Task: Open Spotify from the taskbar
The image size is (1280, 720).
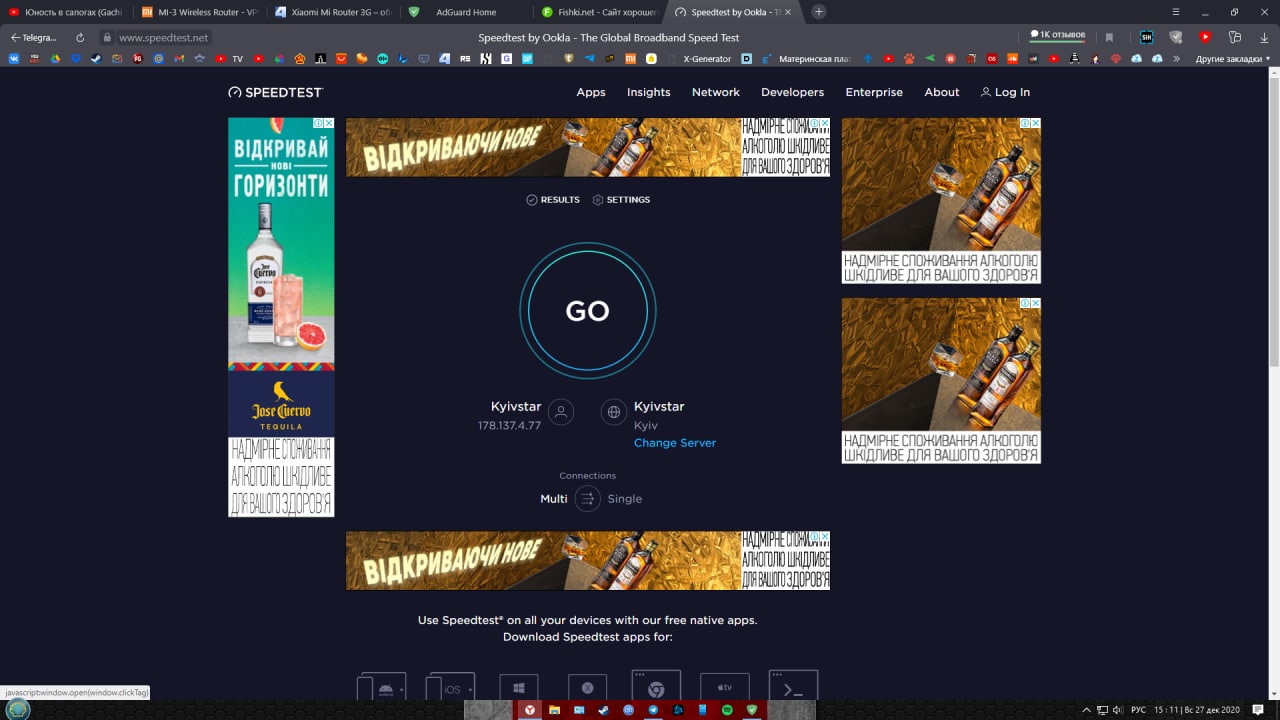Action: point(727,709)
